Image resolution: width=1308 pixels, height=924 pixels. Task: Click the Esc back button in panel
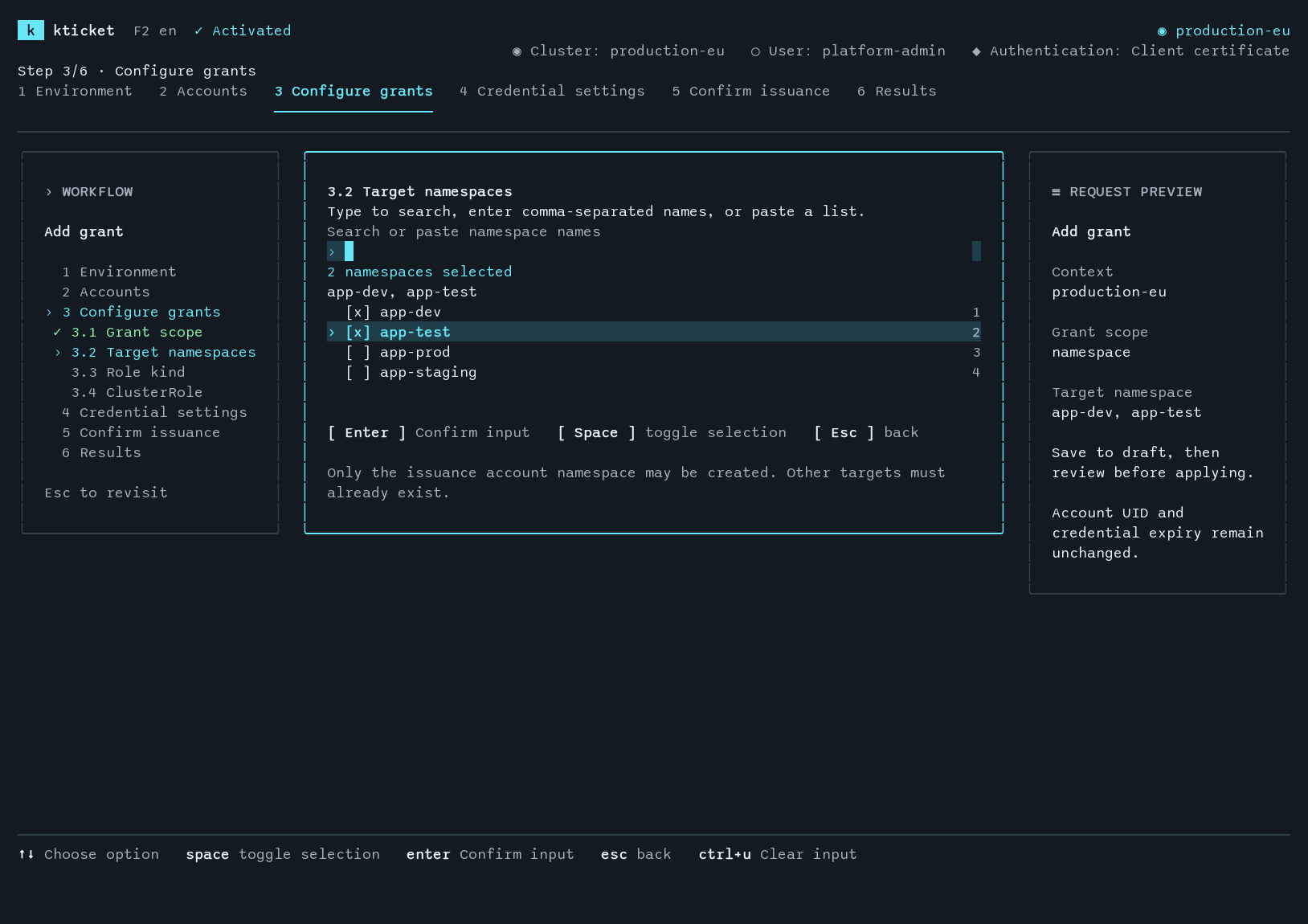click(x=866, y=432)
